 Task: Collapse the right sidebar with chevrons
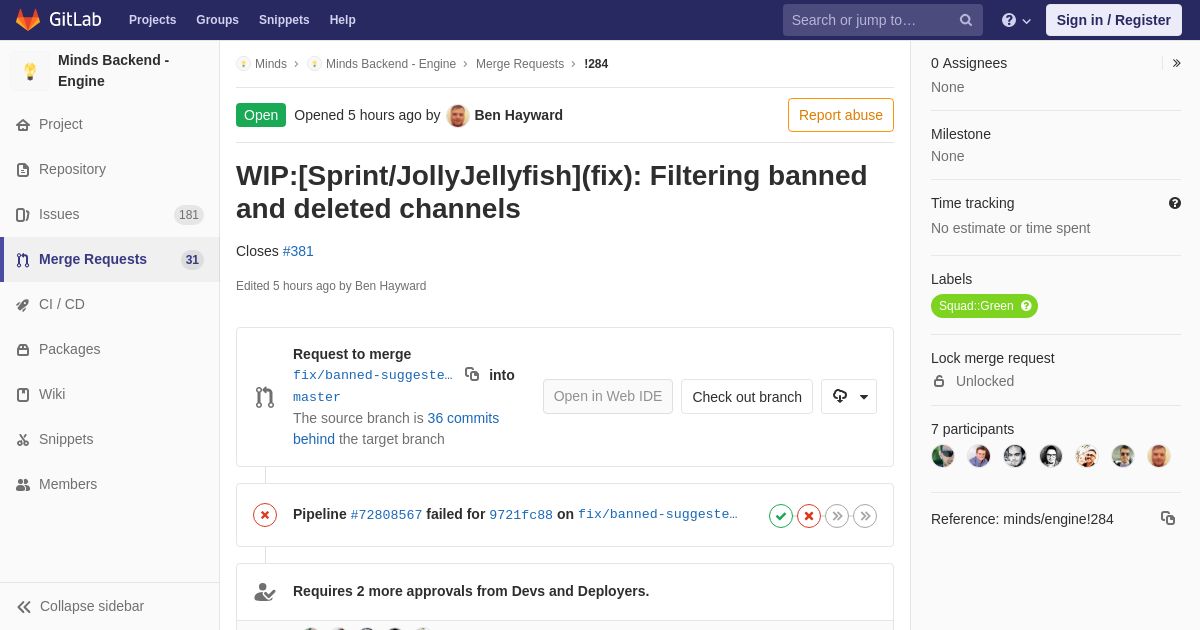1176,63
